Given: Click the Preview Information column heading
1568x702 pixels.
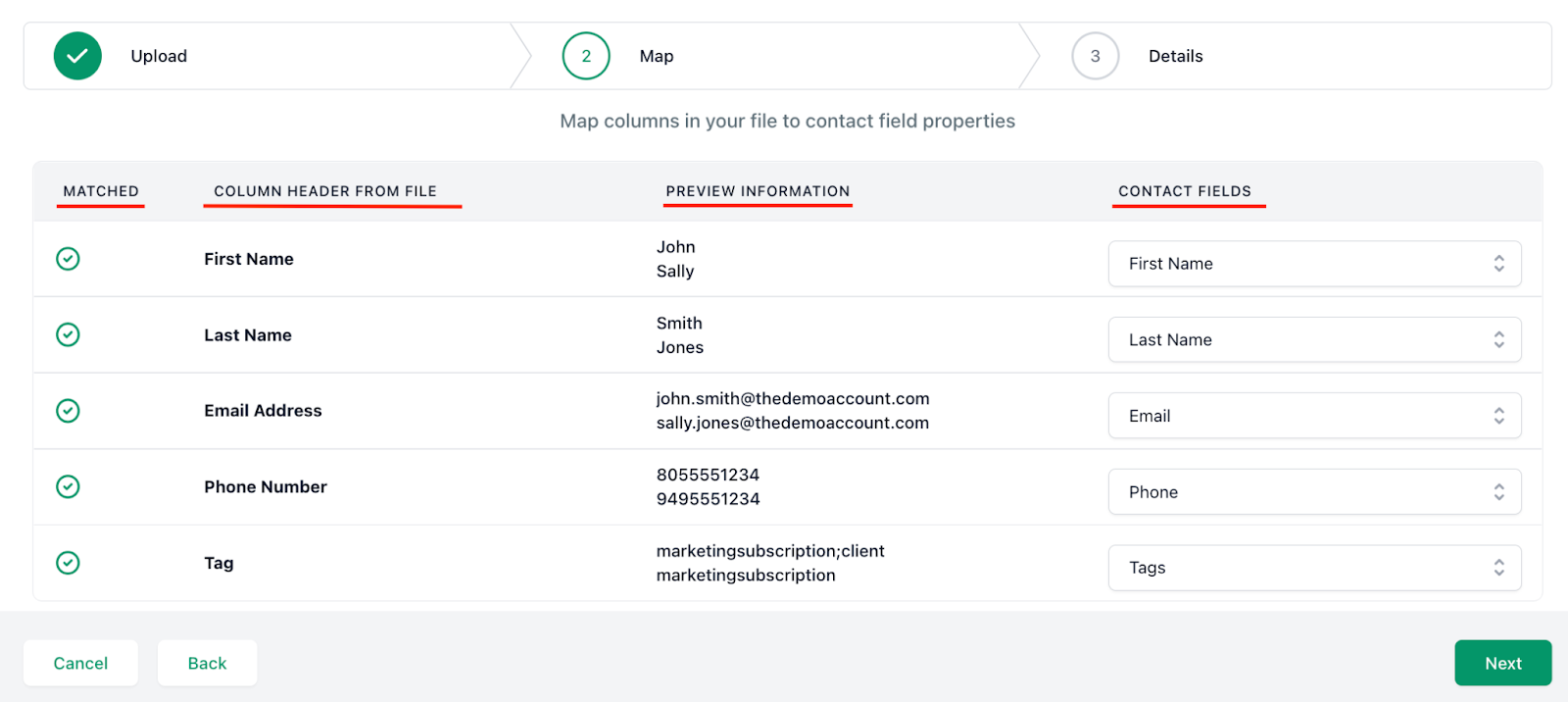Looking at the screenshot, I should (x=758, y=191).
